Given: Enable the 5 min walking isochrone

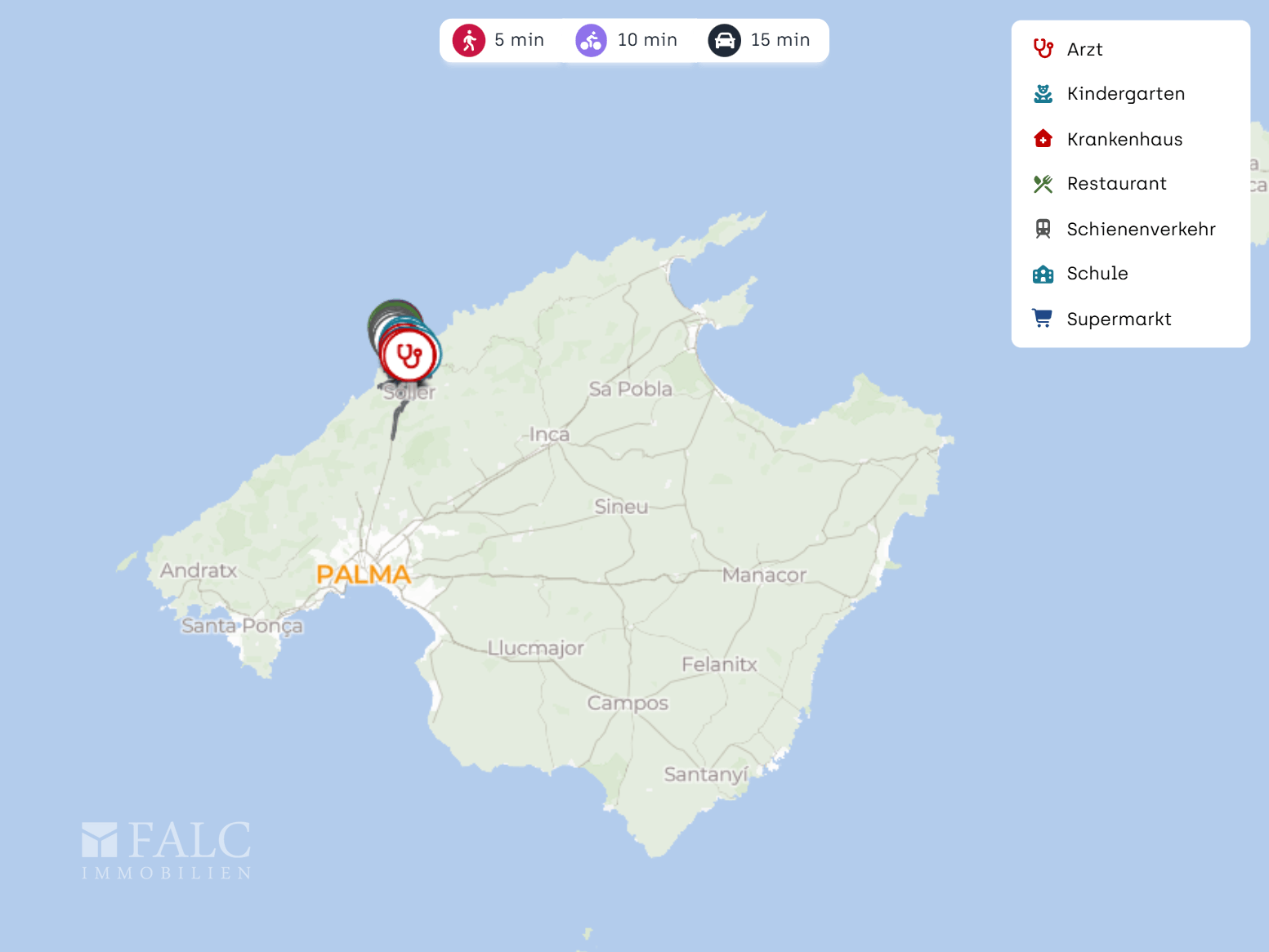Looking at the screenshot, I should tap(498, 39).
